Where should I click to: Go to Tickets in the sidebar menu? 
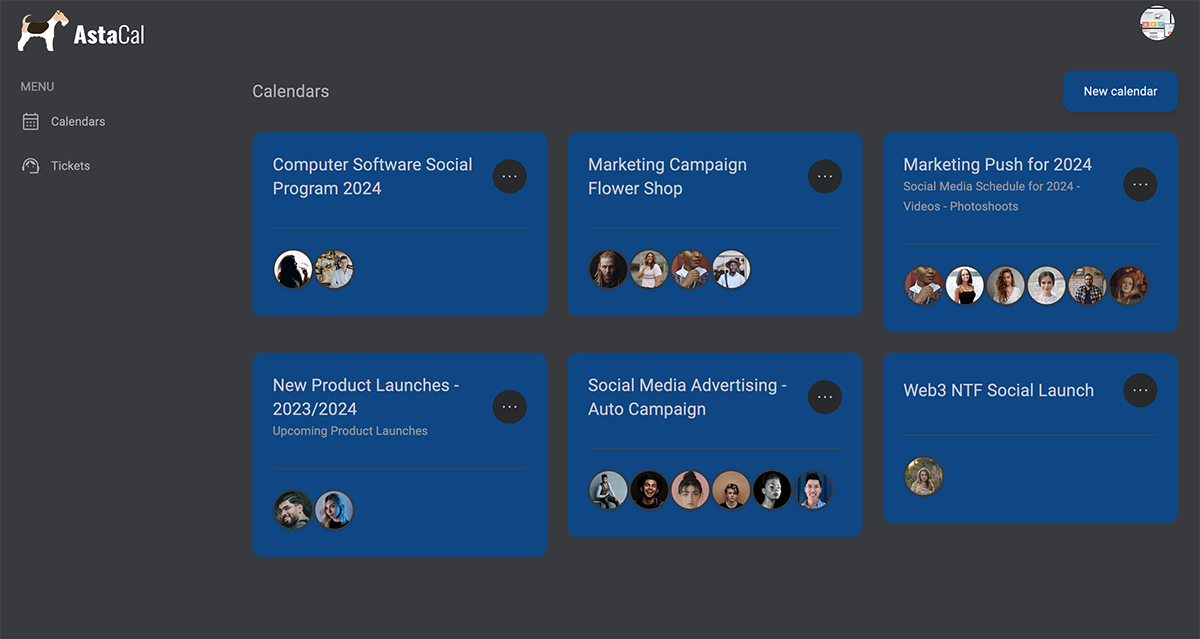(x=70, y=166)
